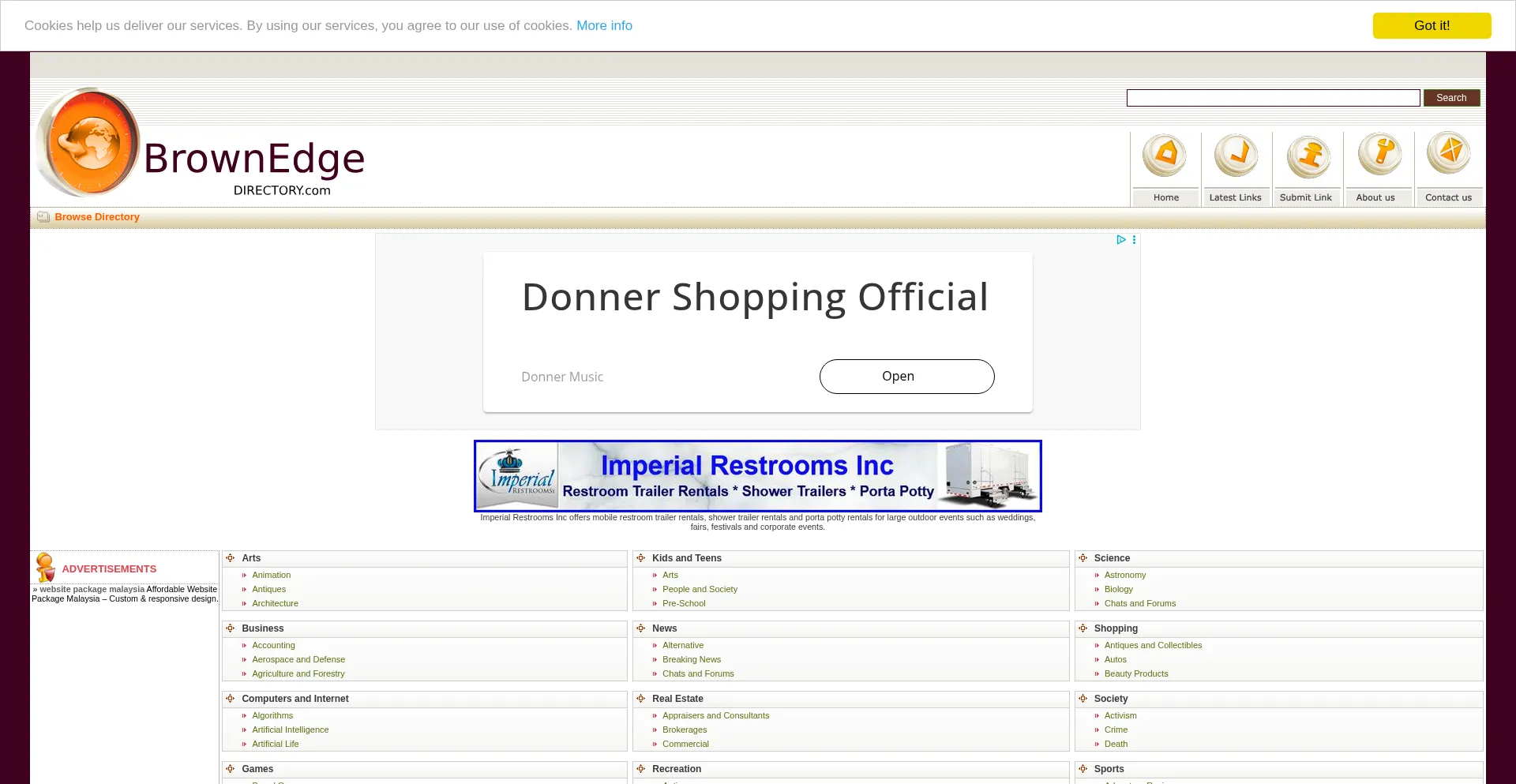Image resolution: width=1516 pixels, height=784 pixels.
Task: Expand the Science category icon
Action: point(1083,558)
